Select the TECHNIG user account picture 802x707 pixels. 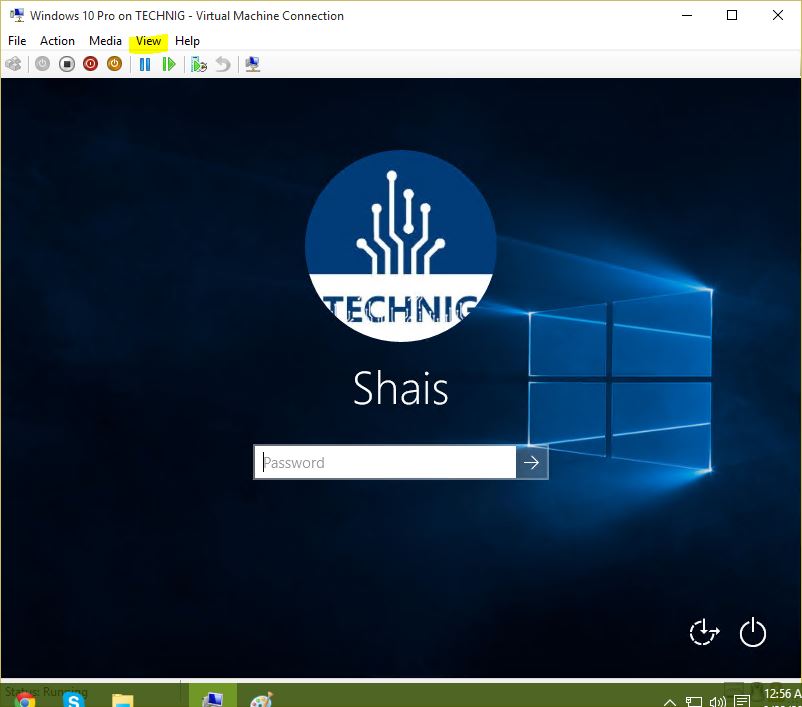[x=400, y=246]
